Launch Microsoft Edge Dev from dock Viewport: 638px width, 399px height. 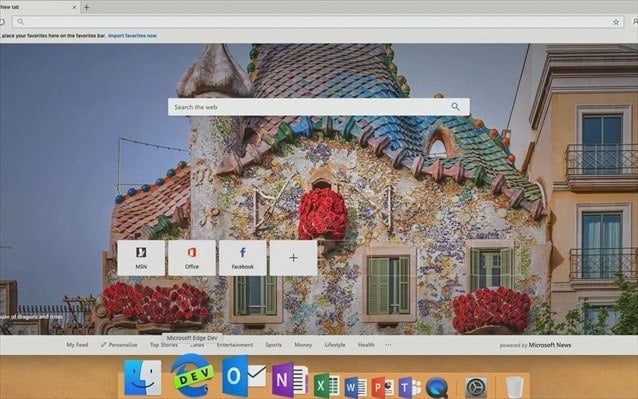pos(192,375)
